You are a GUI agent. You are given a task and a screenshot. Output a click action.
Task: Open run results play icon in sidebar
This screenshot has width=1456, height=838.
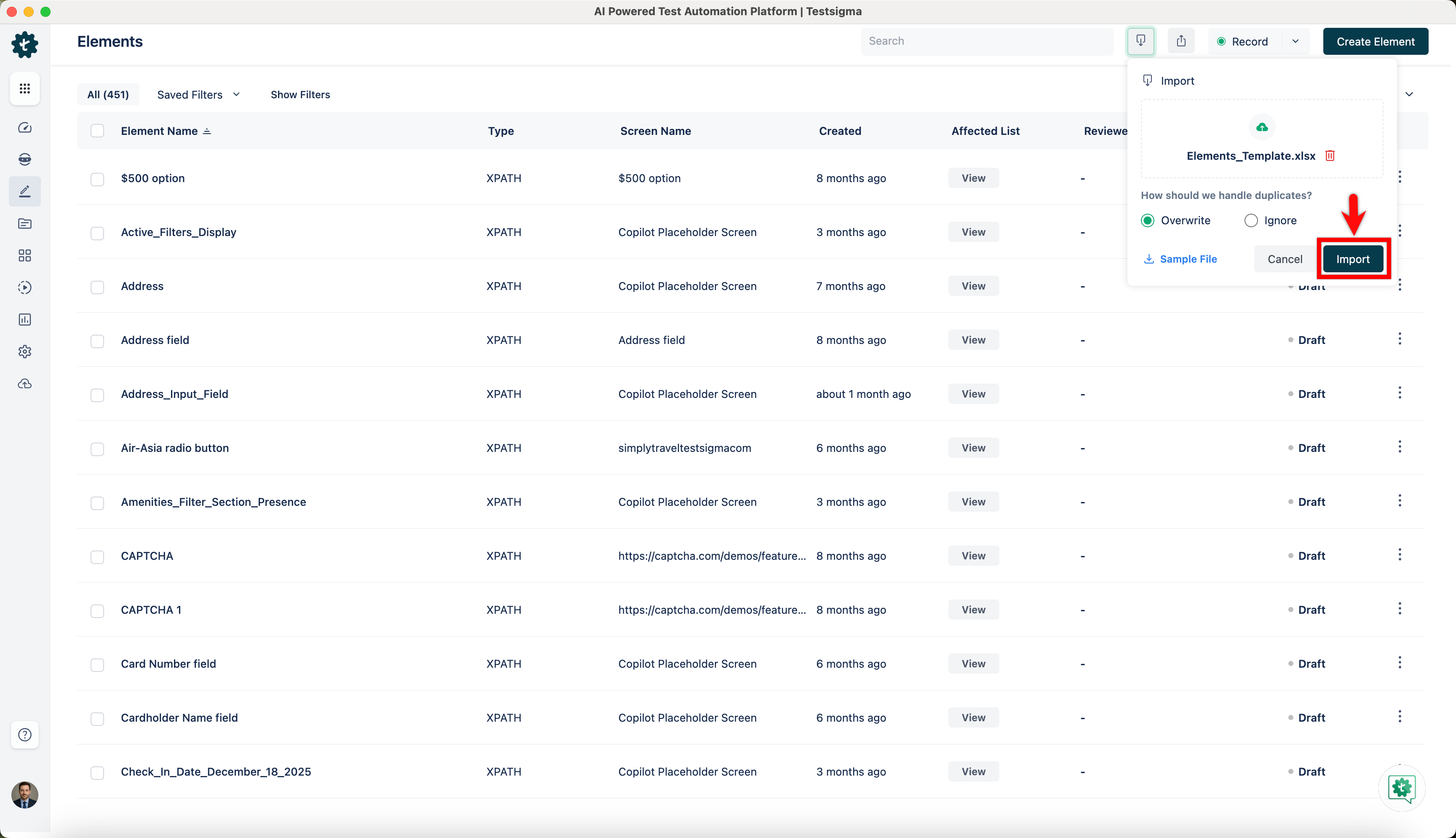25,288
